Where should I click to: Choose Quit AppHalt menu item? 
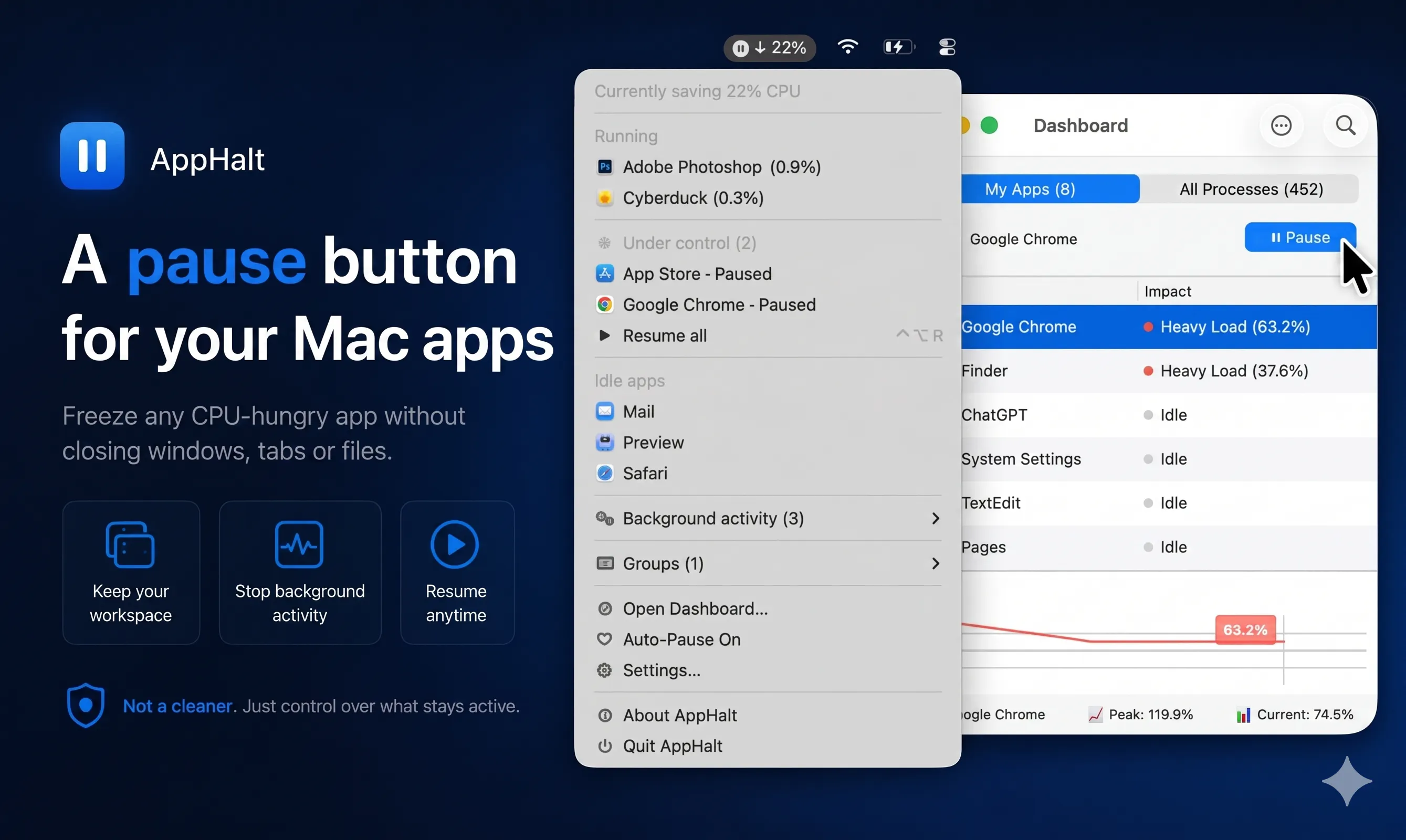(768, 746)
